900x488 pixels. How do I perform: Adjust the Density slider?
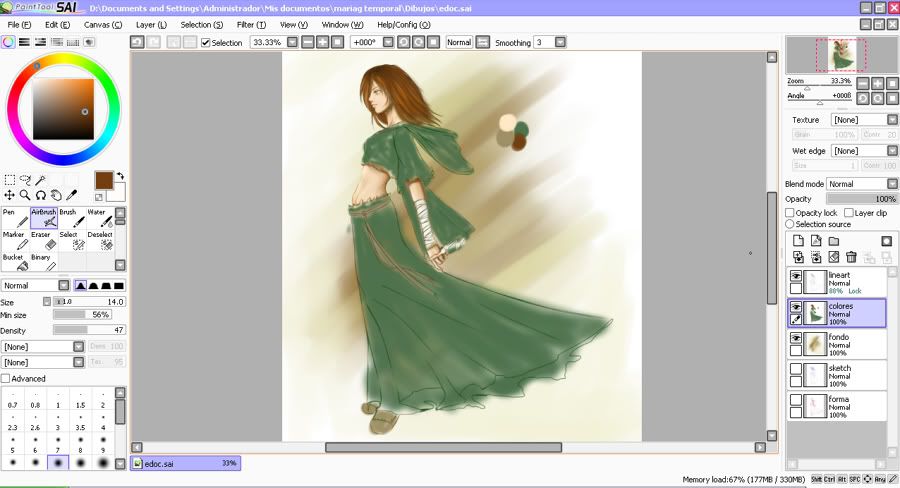click(x=89, y=330)
